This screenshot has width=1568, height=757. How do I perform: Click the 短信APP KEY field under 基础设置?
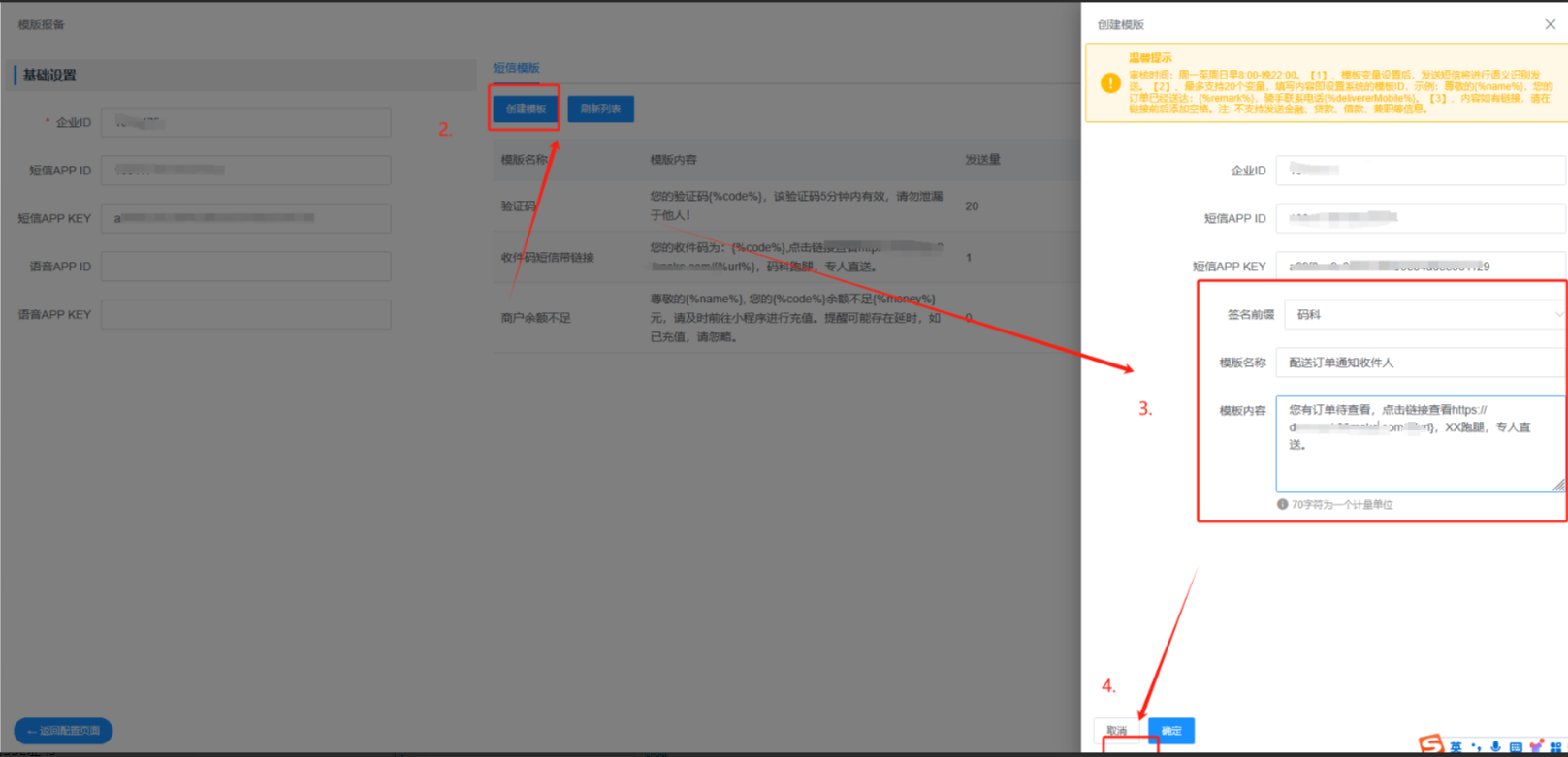click(246, 218)
